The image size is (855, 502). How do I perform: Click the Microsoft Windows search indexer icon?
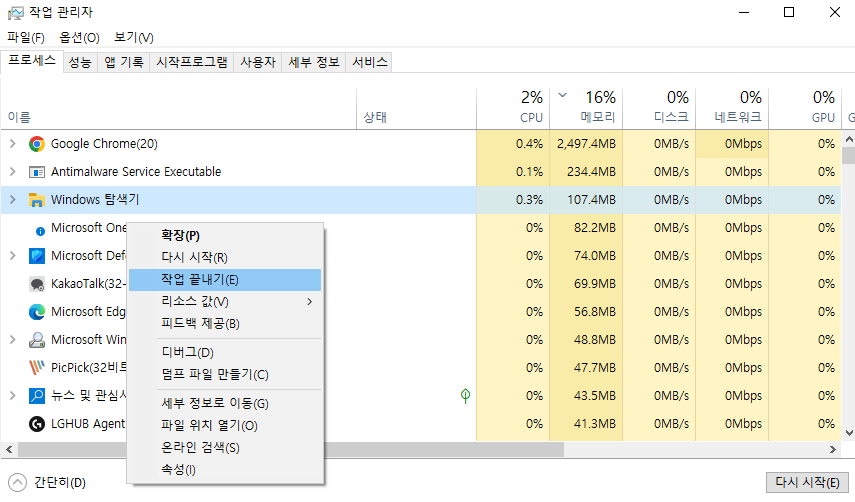click(x=37, y=340)
